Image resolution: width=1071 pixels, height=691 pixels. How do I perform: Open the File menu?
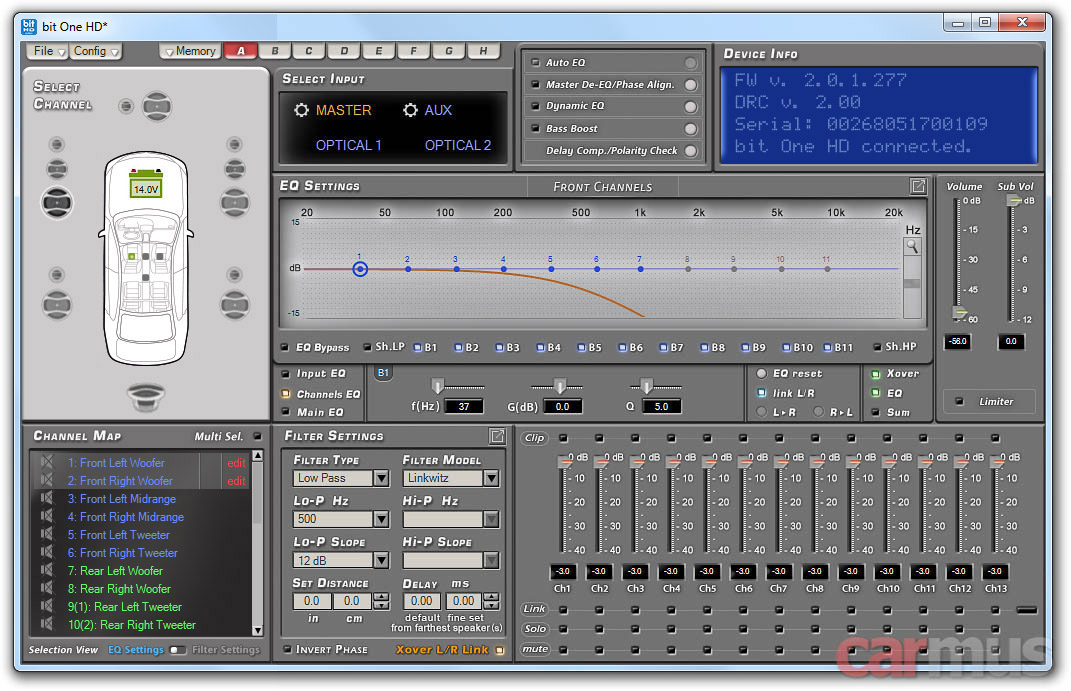[48, 51]
